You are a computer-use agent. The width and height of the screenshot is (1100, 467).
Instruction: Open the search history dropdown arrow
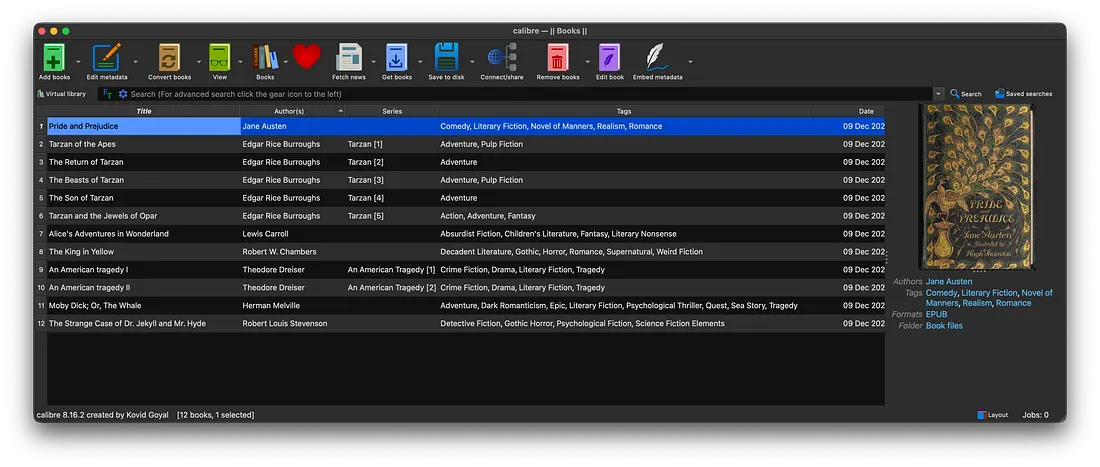939,94
